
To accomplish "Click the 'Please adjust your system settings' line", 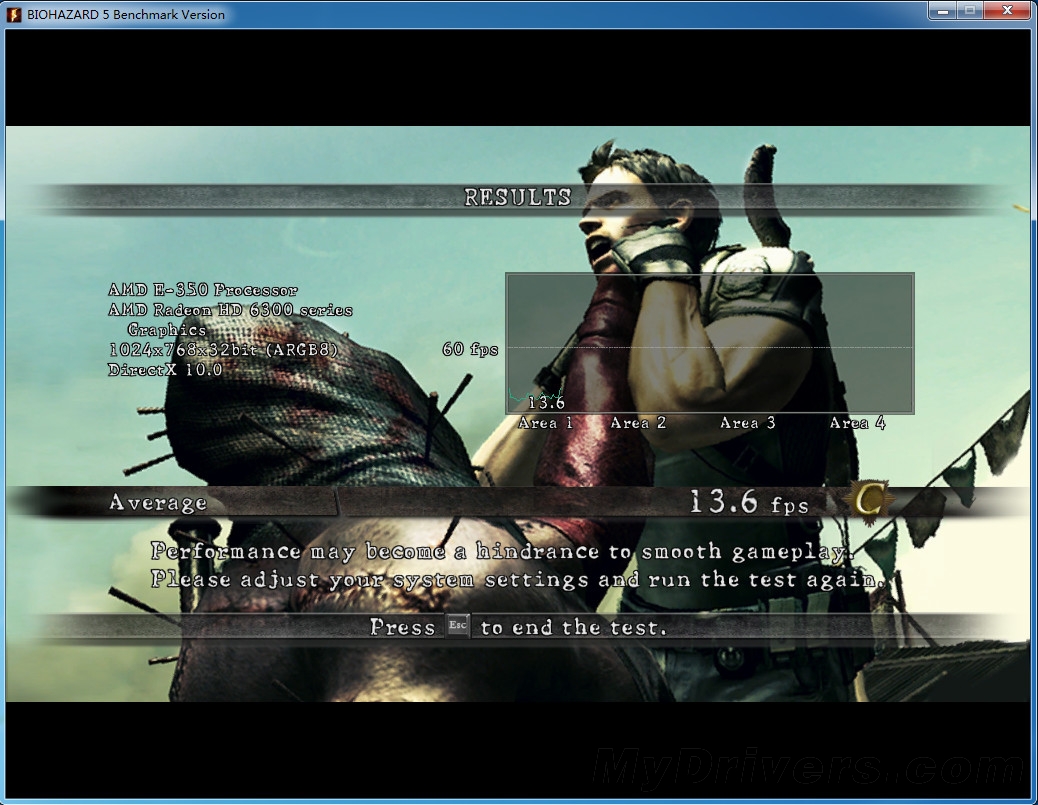I will (x=517, y=580).
